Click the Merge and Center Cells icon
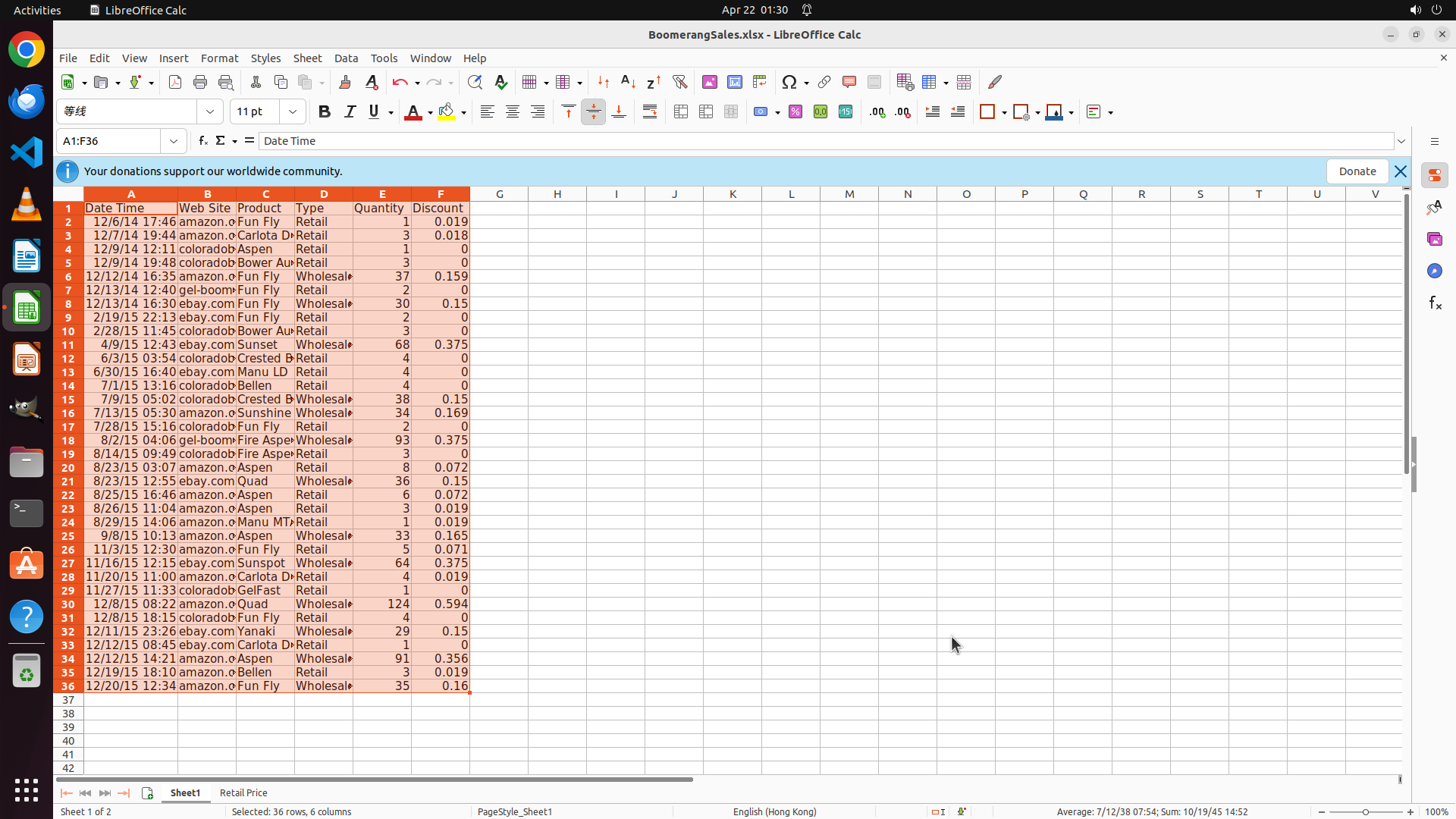This screenshot has width=1456, height=819. 681,112
